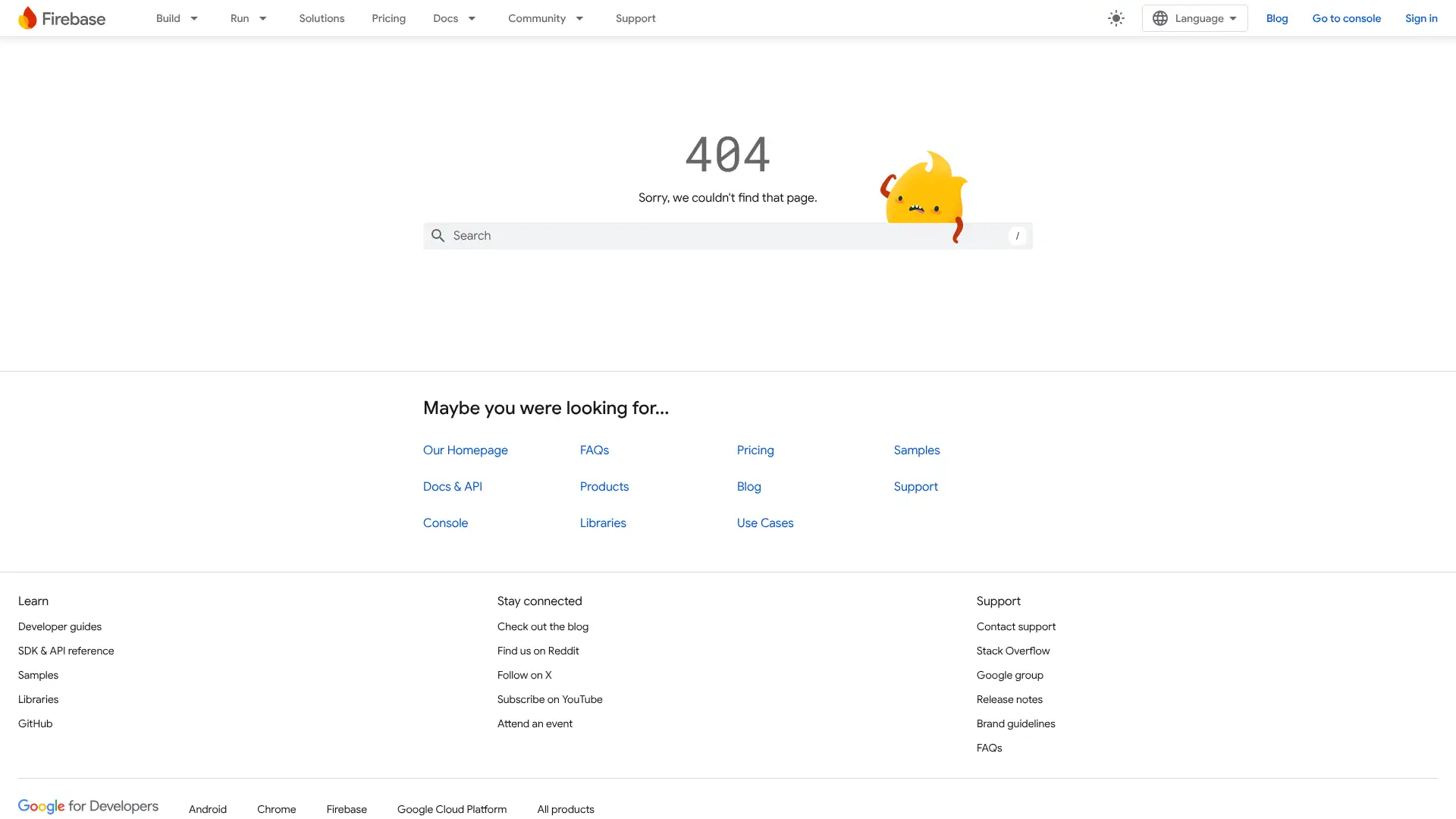Open the Our Homepage link
1456x819 pixels.
(x=465, y=450)
